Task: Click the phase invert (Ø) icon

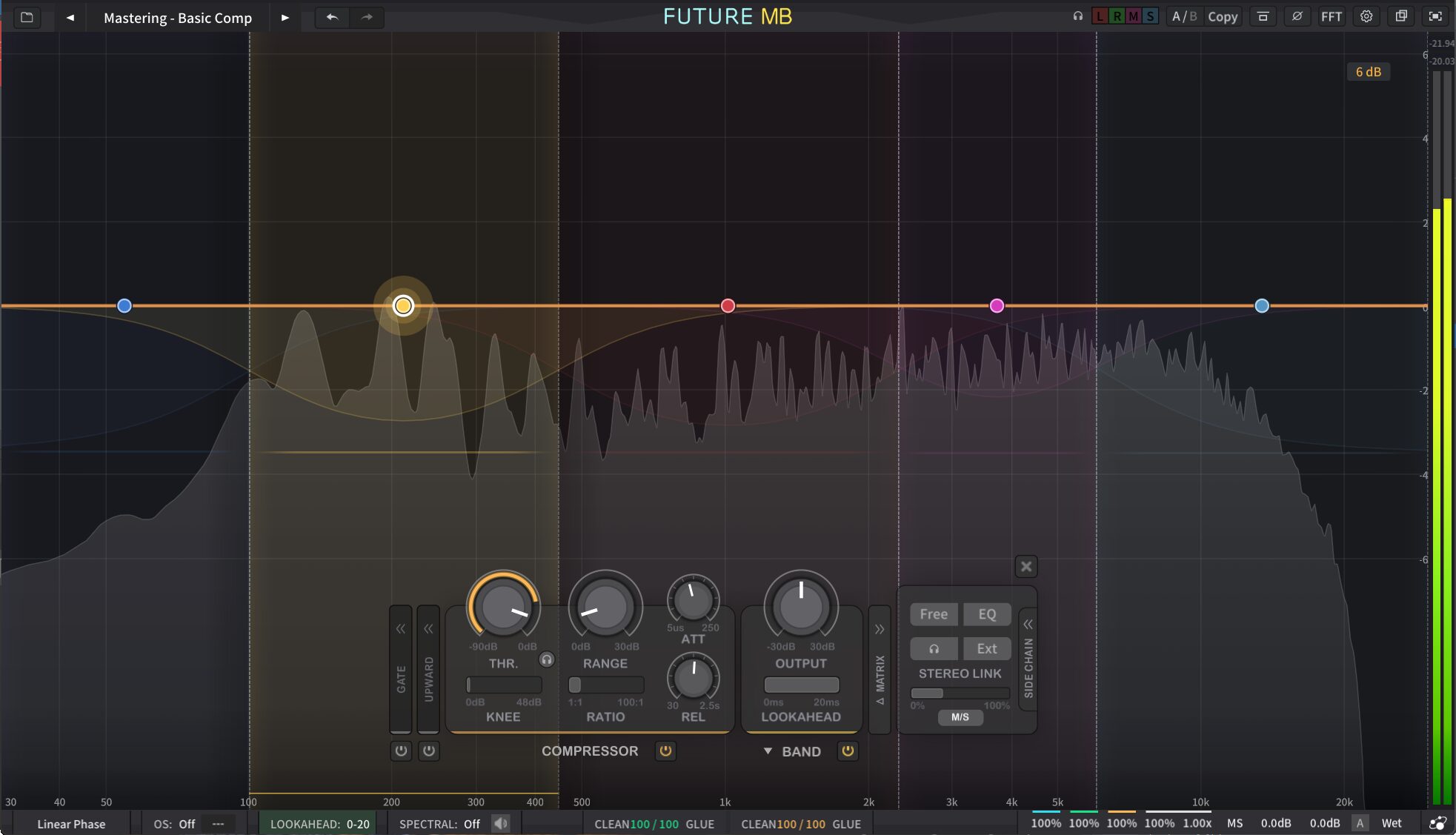Action: click(1297, 16)
